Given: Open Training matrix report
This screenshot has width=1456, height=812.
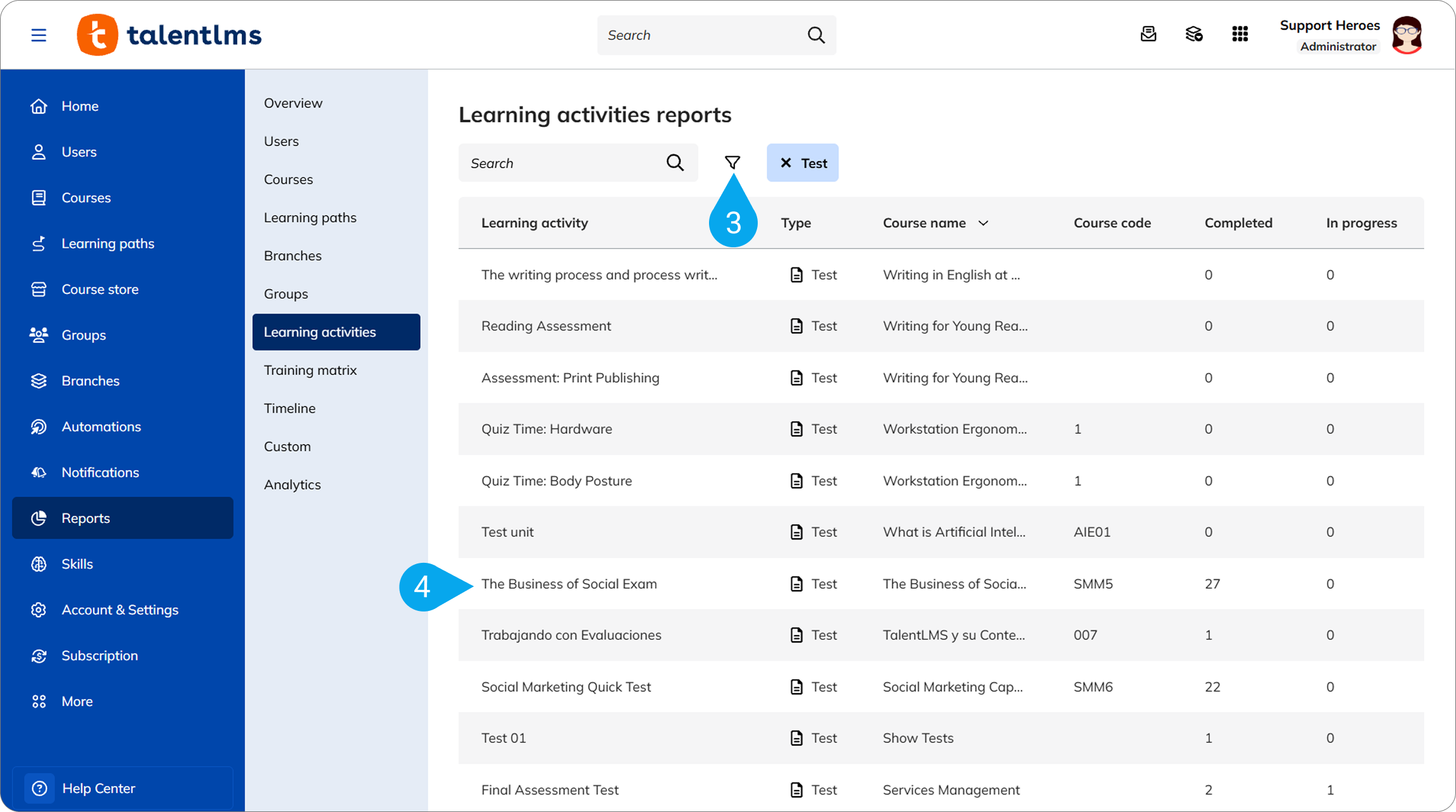Looking at the screenshot, I should 310,370.
